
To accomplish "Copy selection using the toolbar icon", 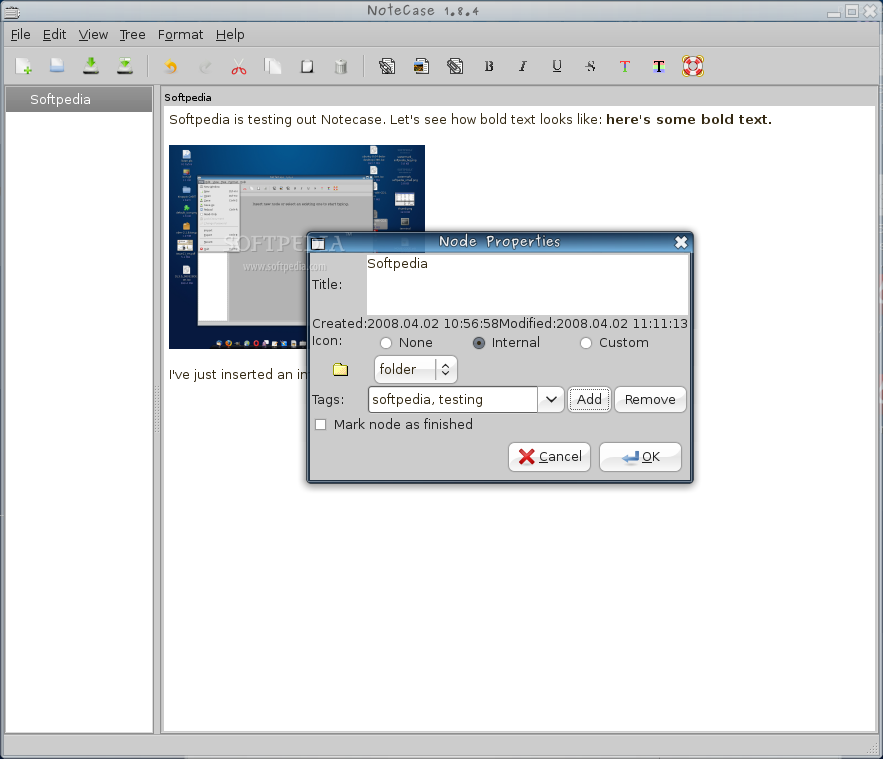I will click(x=273, y=66).
